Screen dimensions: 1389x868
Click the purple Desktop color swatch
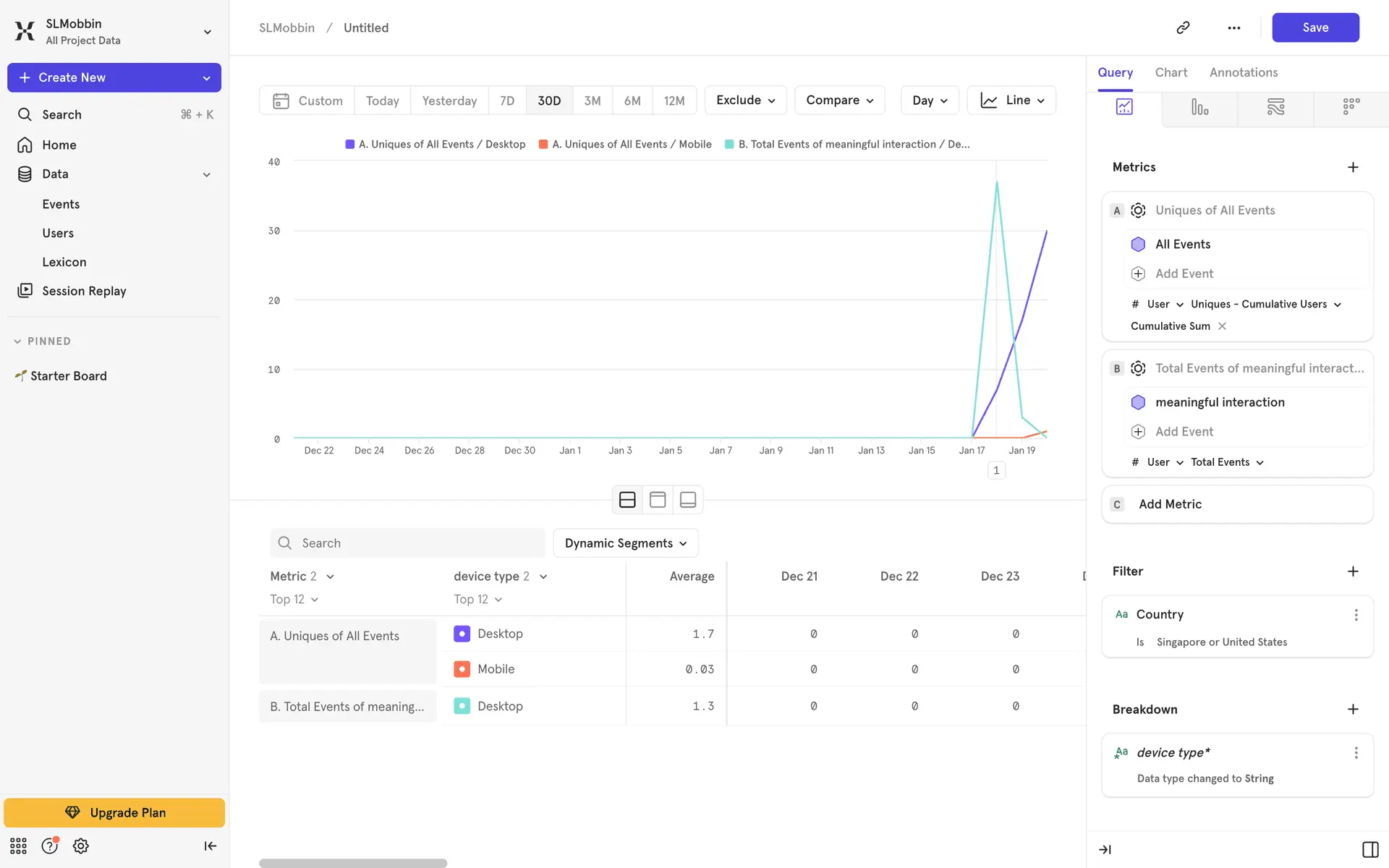[462, 634]
